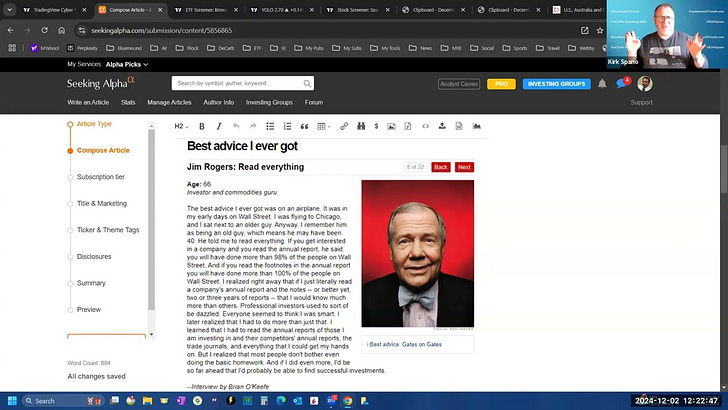
Task: Go back in browser history
Action: [x=11, y=30]
